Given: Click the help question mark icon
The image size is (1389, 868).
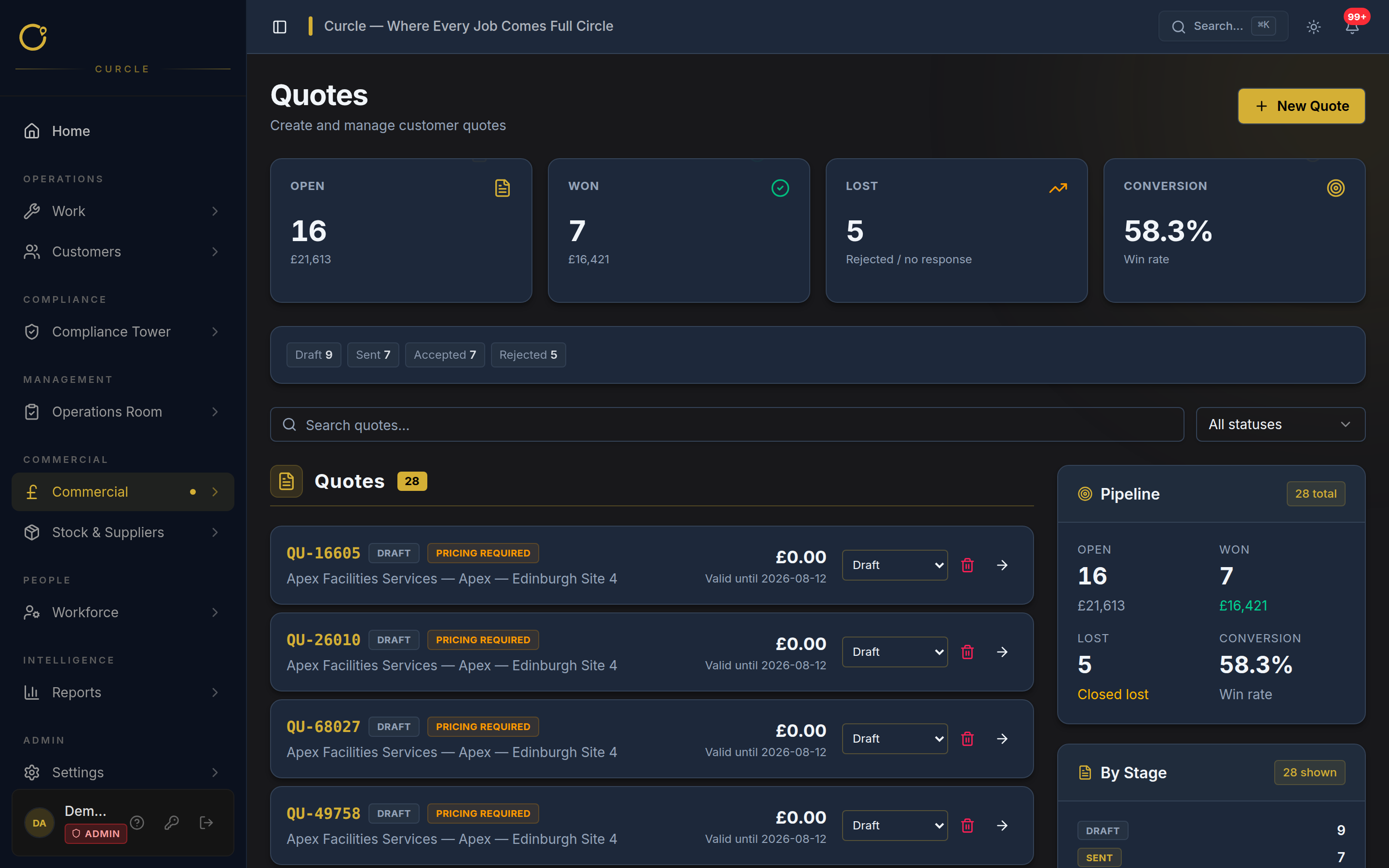Looking at the screenshot, I should (x=136, y=823).
